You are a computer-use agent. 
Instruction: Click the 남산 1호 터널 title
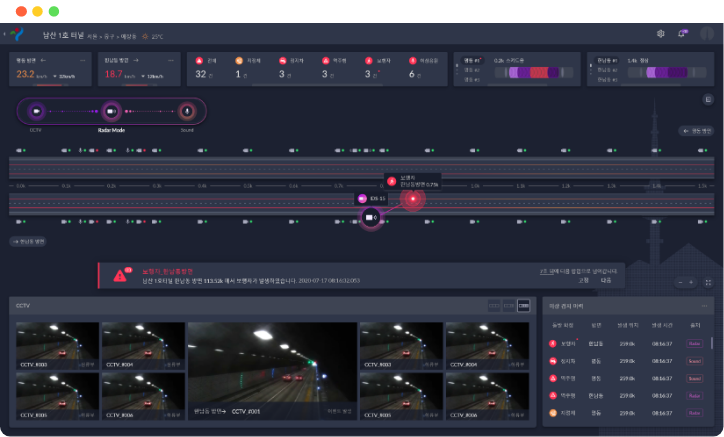pos(63,35)
